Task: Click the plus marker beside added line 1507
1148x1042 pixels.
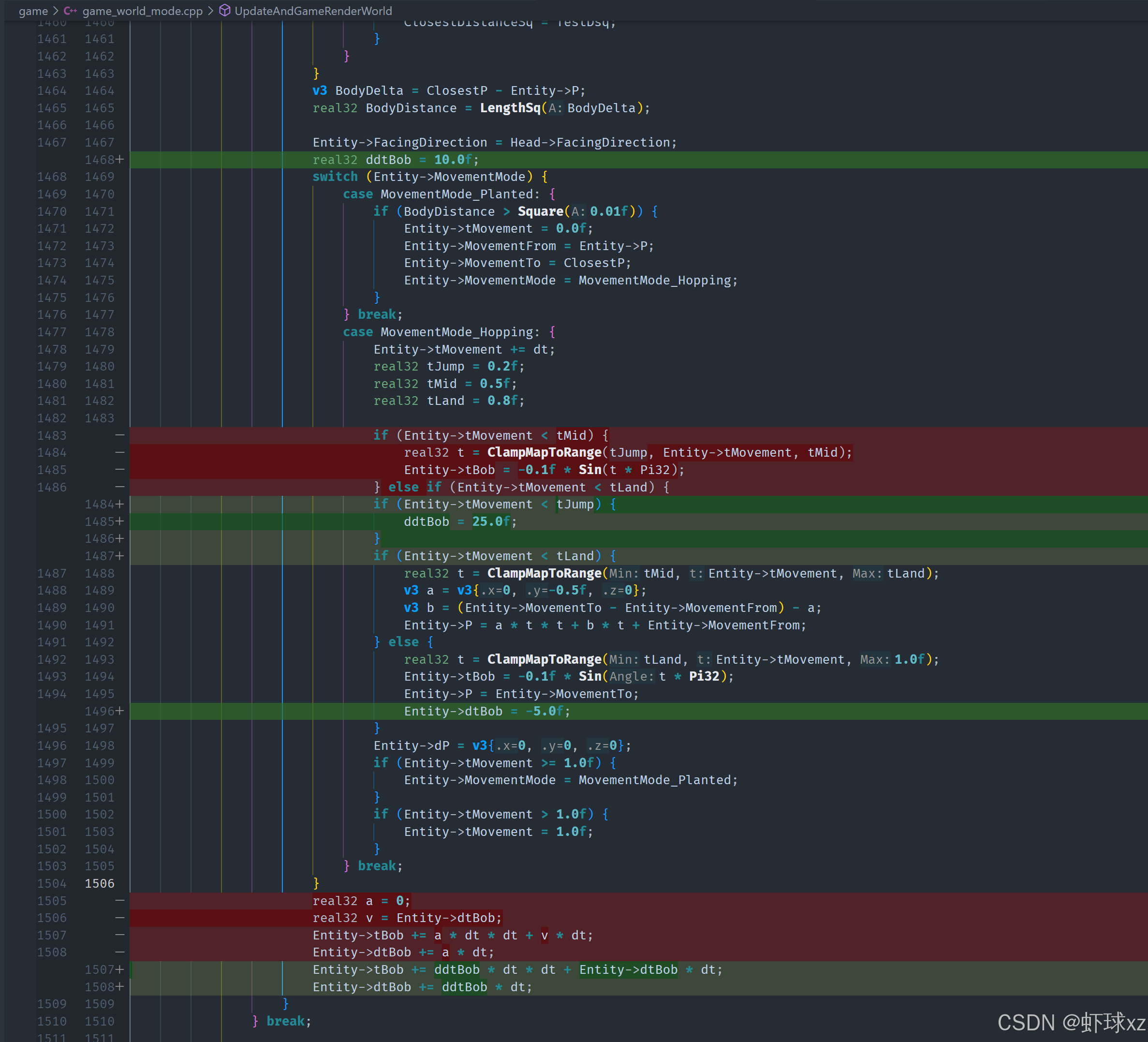Action: click(119, 969)
